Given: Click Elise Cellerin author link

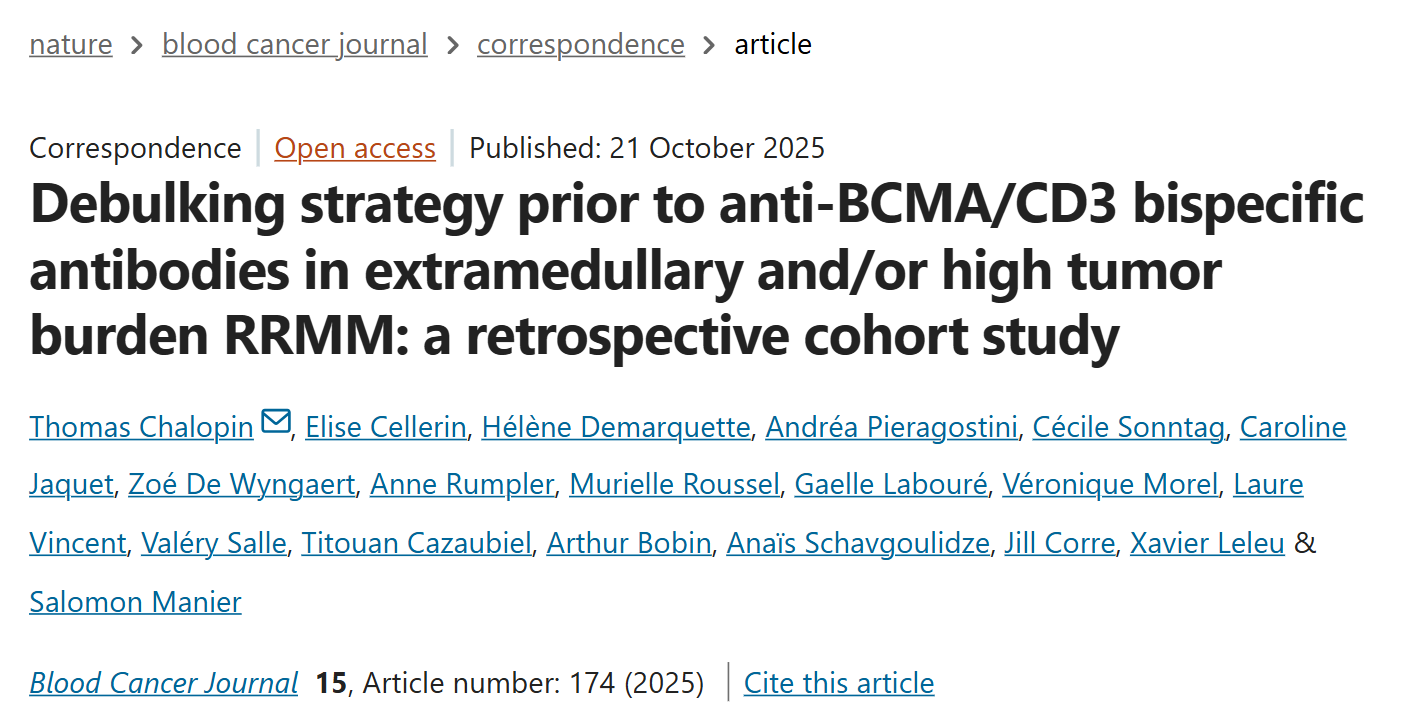Looking at the screenshot, I should pos(385,427).
